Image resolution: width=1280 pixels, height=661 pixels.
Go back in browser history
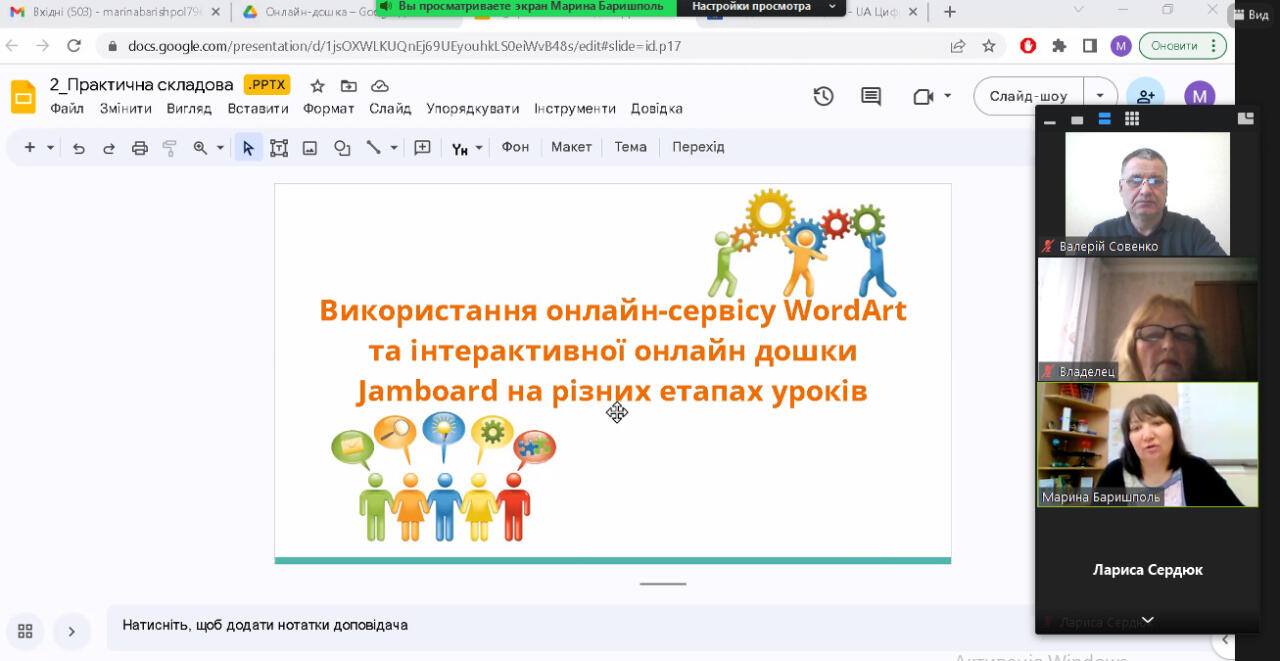tap(13, 46)
